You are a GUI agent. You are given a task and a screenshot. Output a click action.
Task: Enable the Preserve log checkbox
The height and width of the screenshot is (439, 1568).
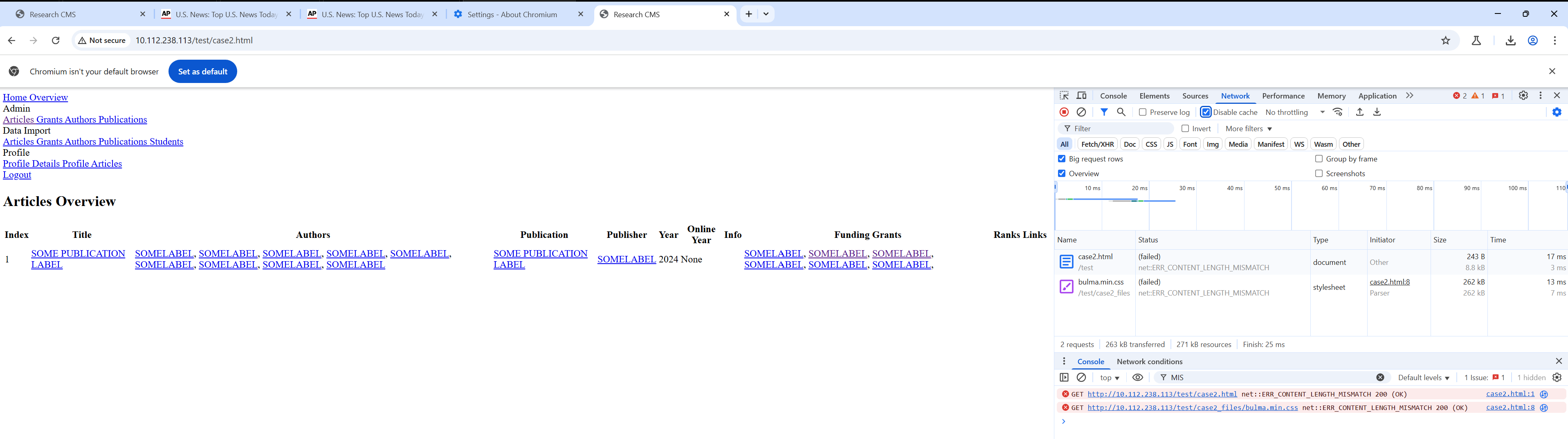pyautogui.click(x=1143, y=112)
